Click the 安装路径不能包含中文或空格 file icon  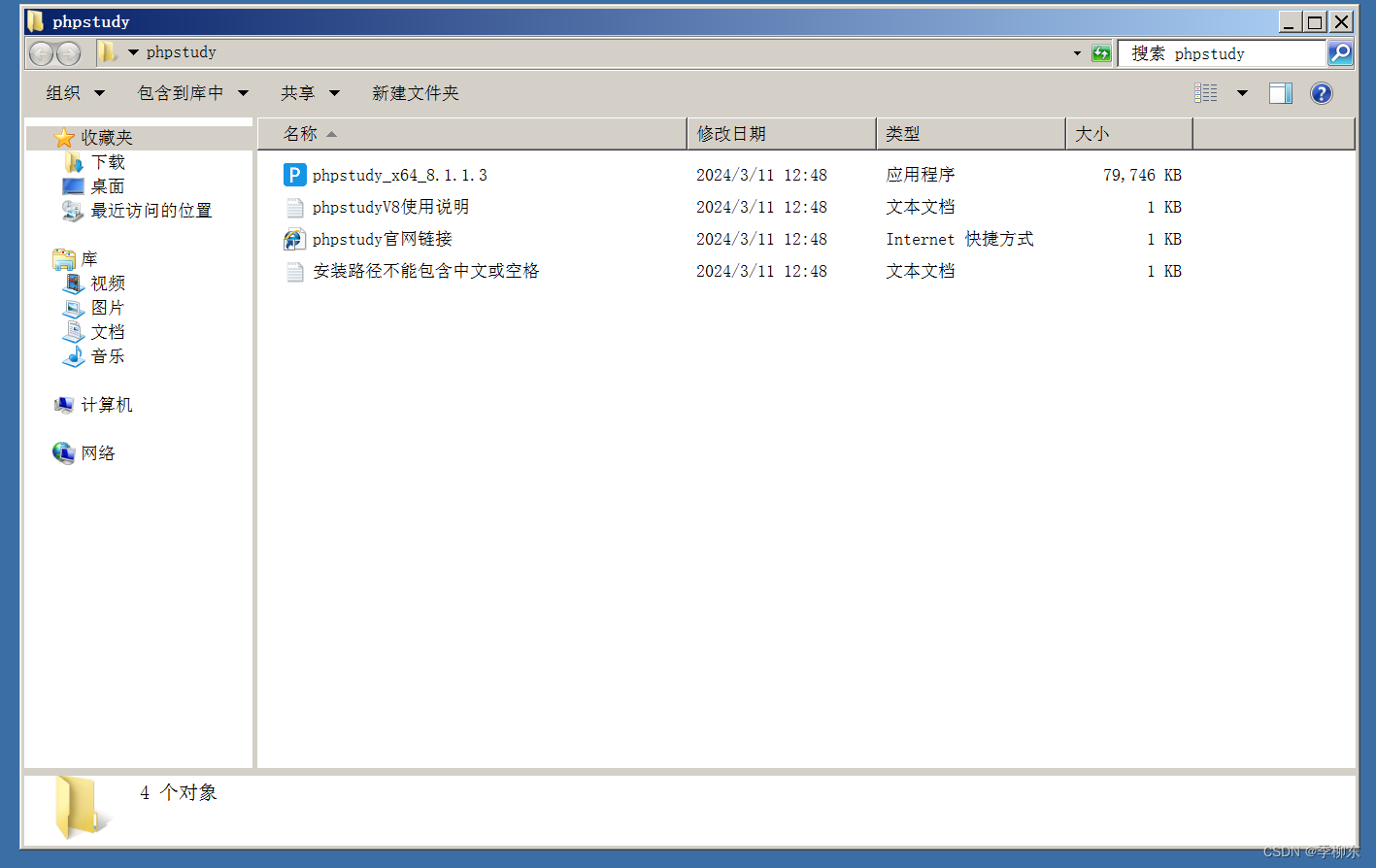(294, 271)
